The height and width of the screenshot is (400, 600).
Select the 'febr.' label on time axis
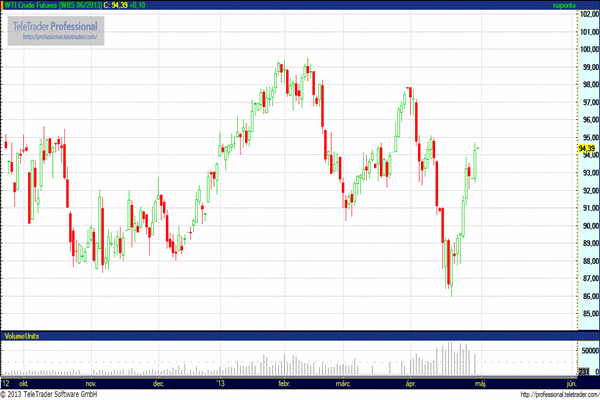pos(285,382)
